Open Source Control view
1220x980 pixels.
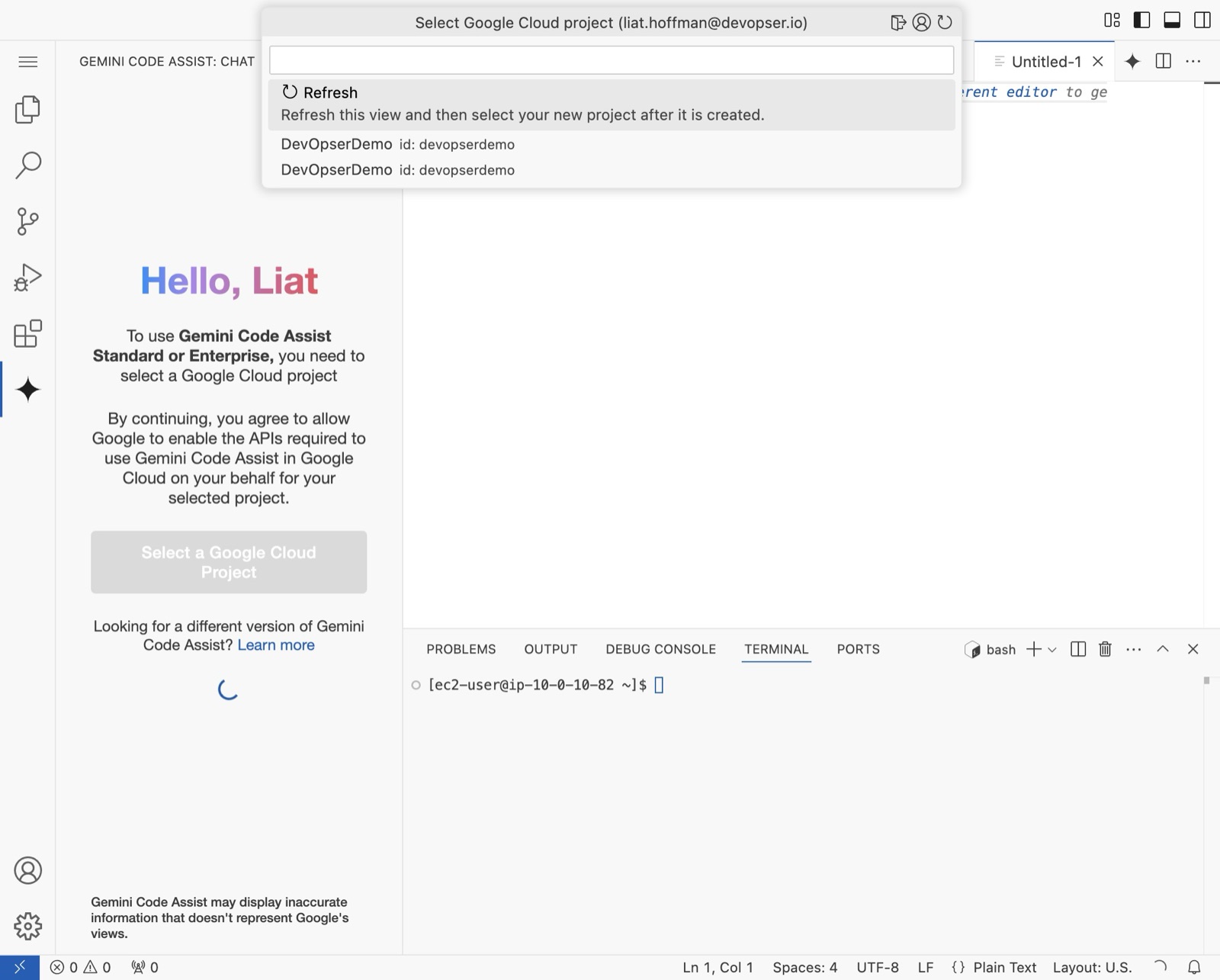tap(28, 221)
